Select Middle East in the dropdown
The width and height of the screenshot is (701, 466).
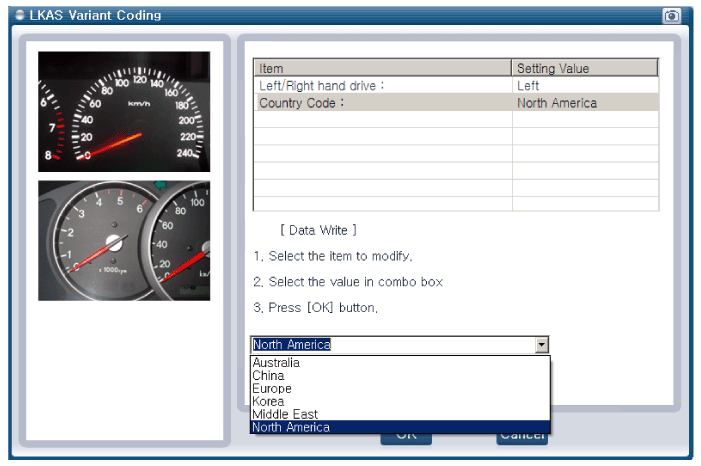tap(284, 415)
